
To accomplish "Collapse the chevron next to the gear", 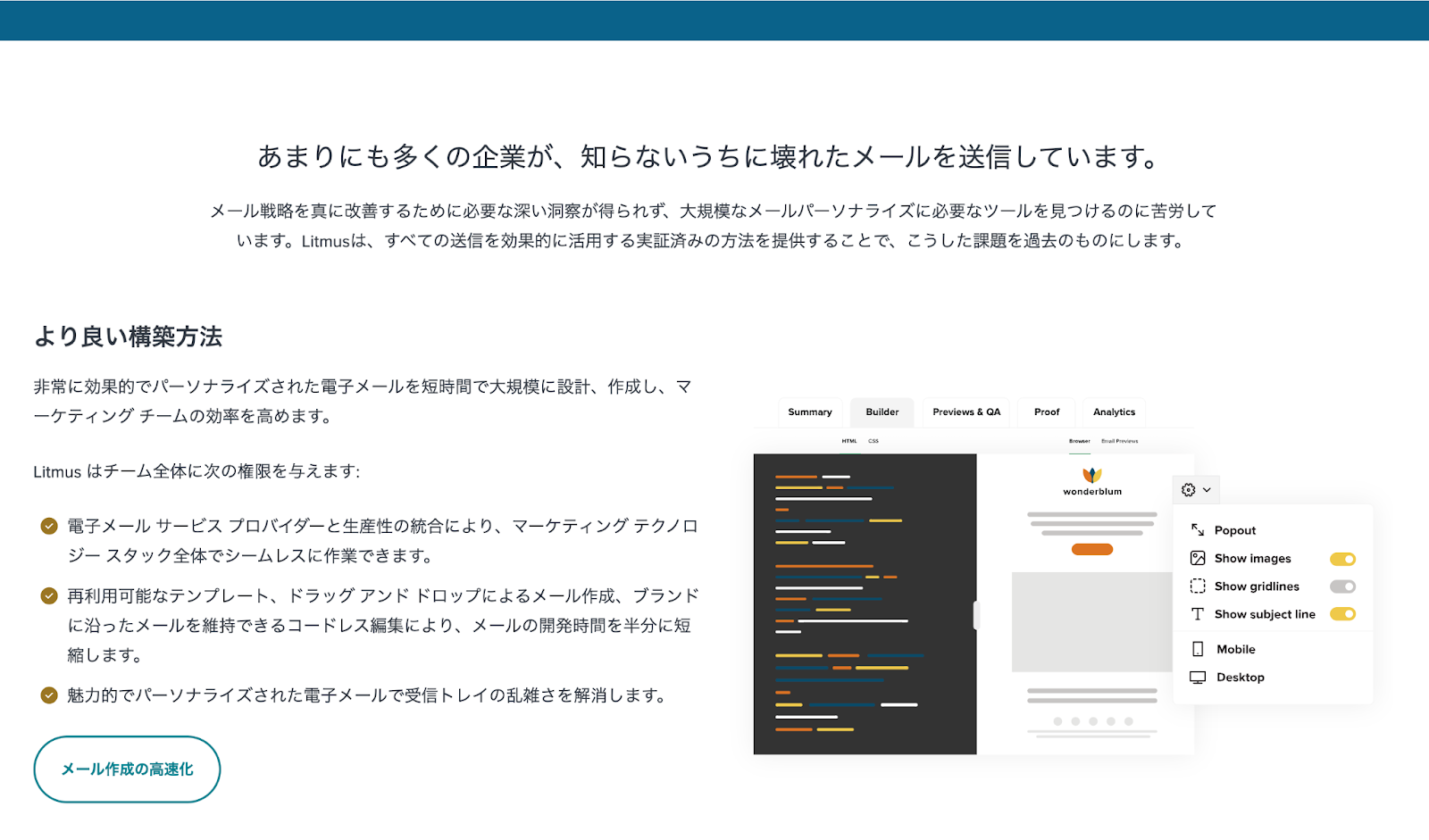I will pos(1208,490).
